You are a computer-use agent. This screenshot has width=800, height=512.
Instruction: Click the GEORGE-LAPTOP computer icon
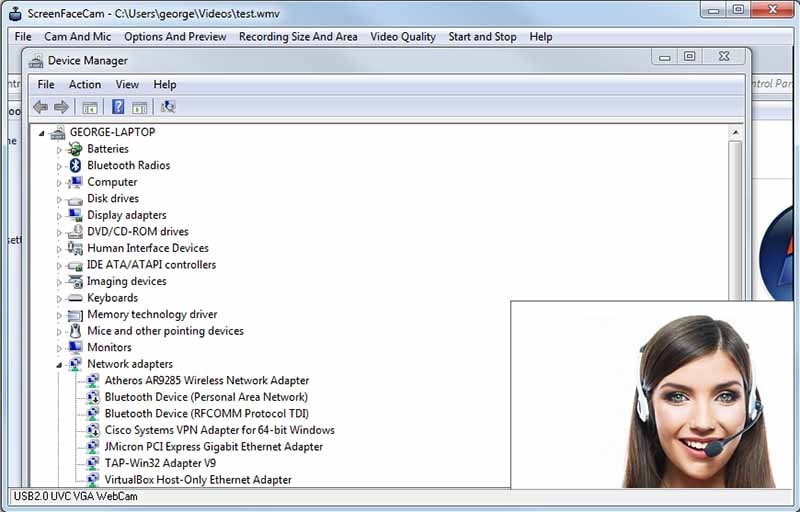(58, 133)
